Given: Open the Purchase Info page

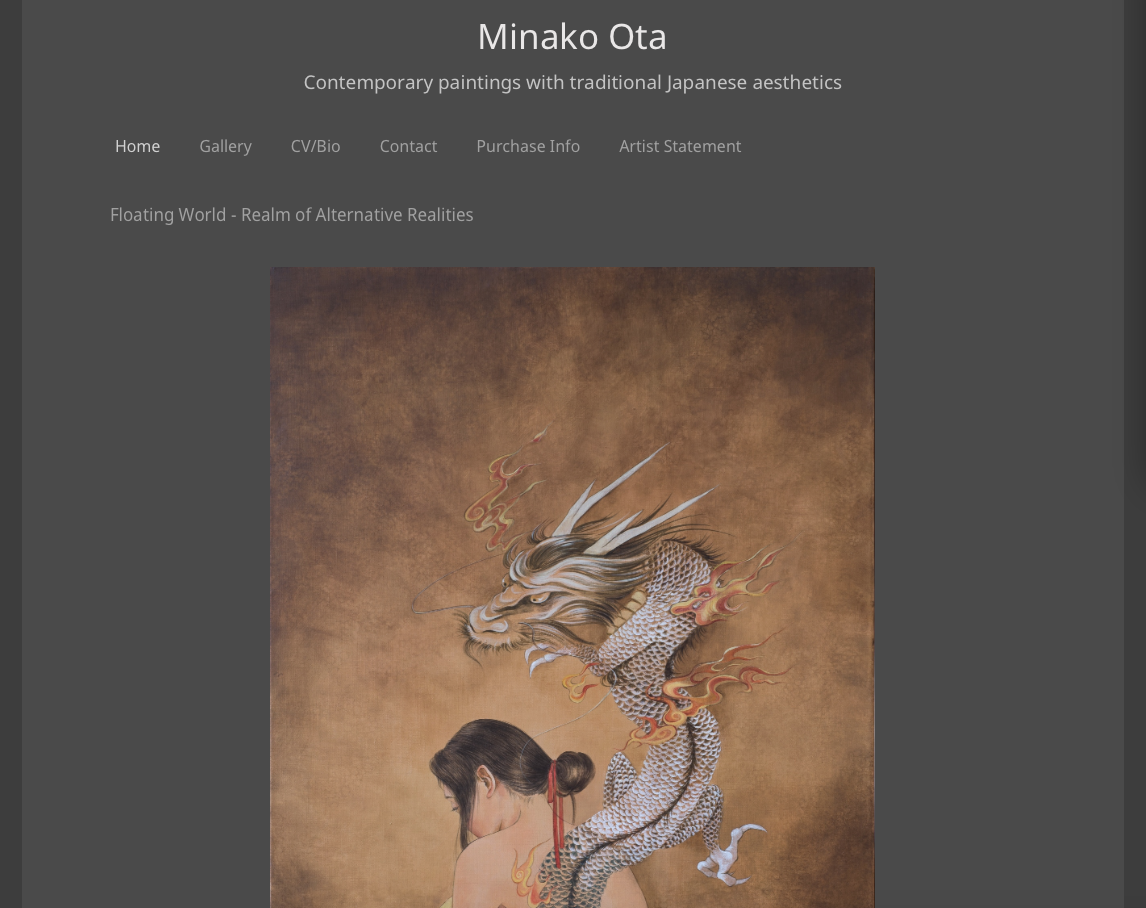Looking at the screenshot, I should pos(528,146).
